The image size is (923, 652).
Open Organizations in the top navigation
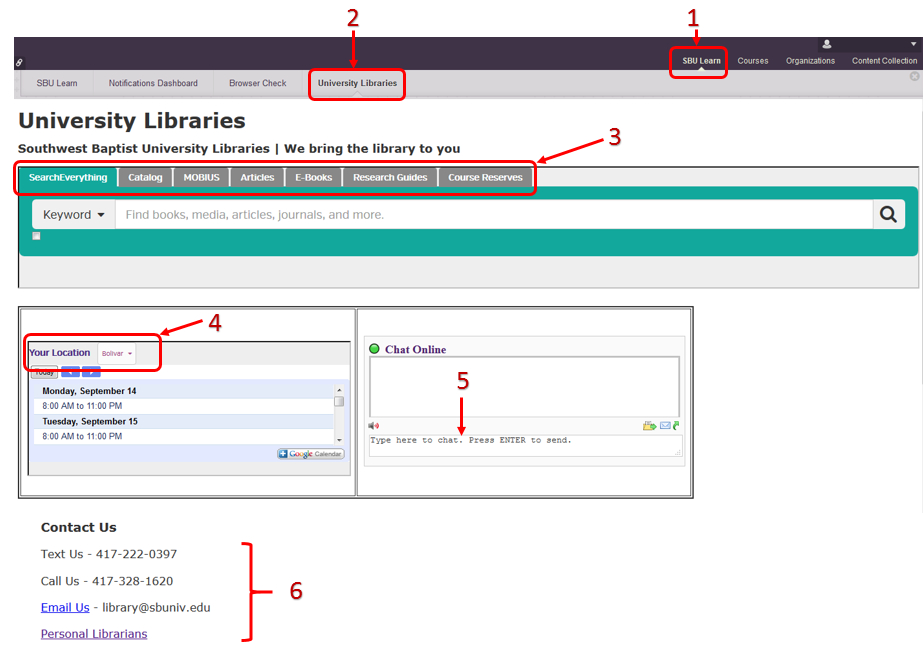pyautogui.click(x=810, y=61)
